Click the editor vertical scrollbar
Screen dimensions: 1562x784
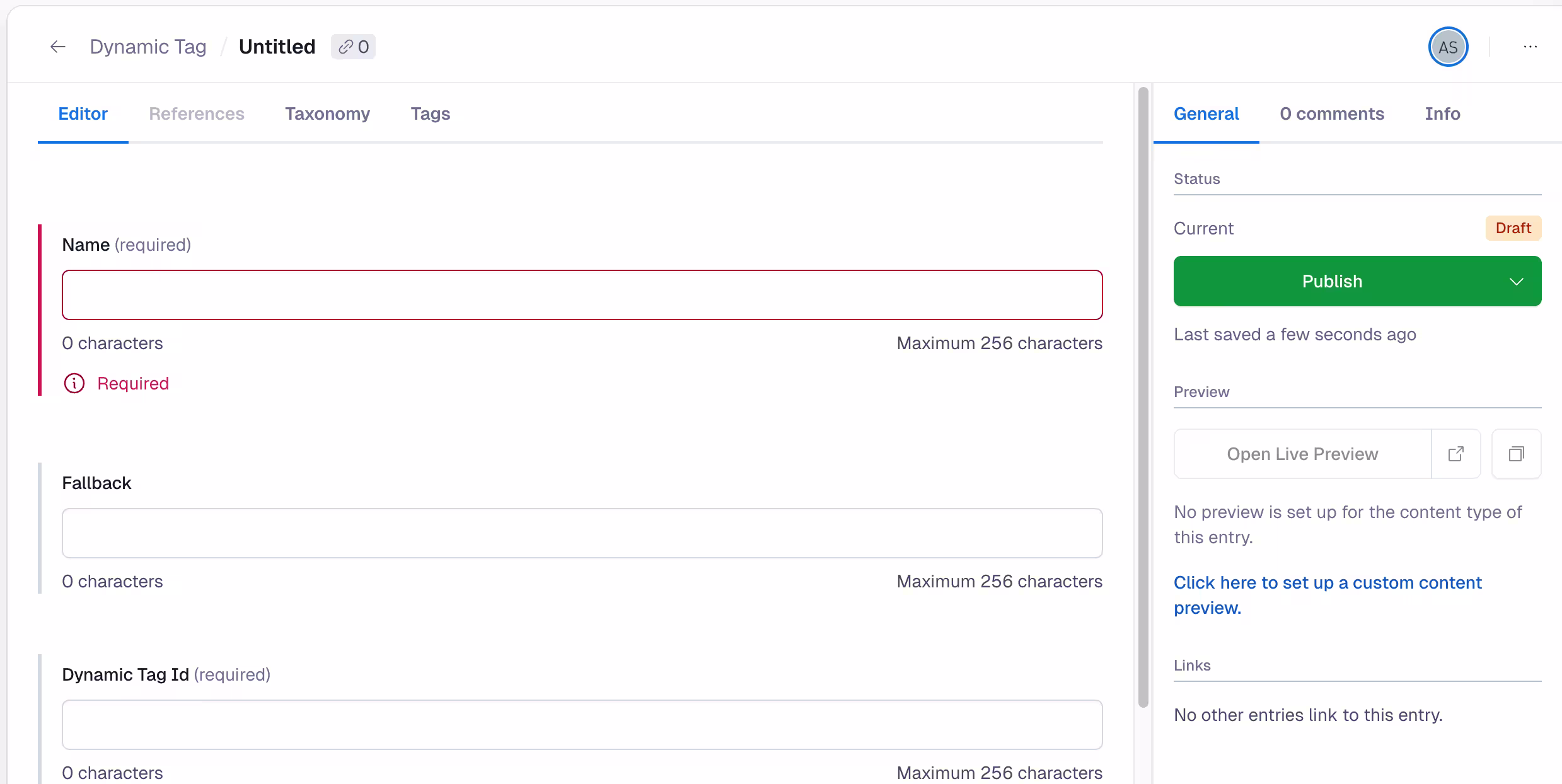pos(1143,397)
